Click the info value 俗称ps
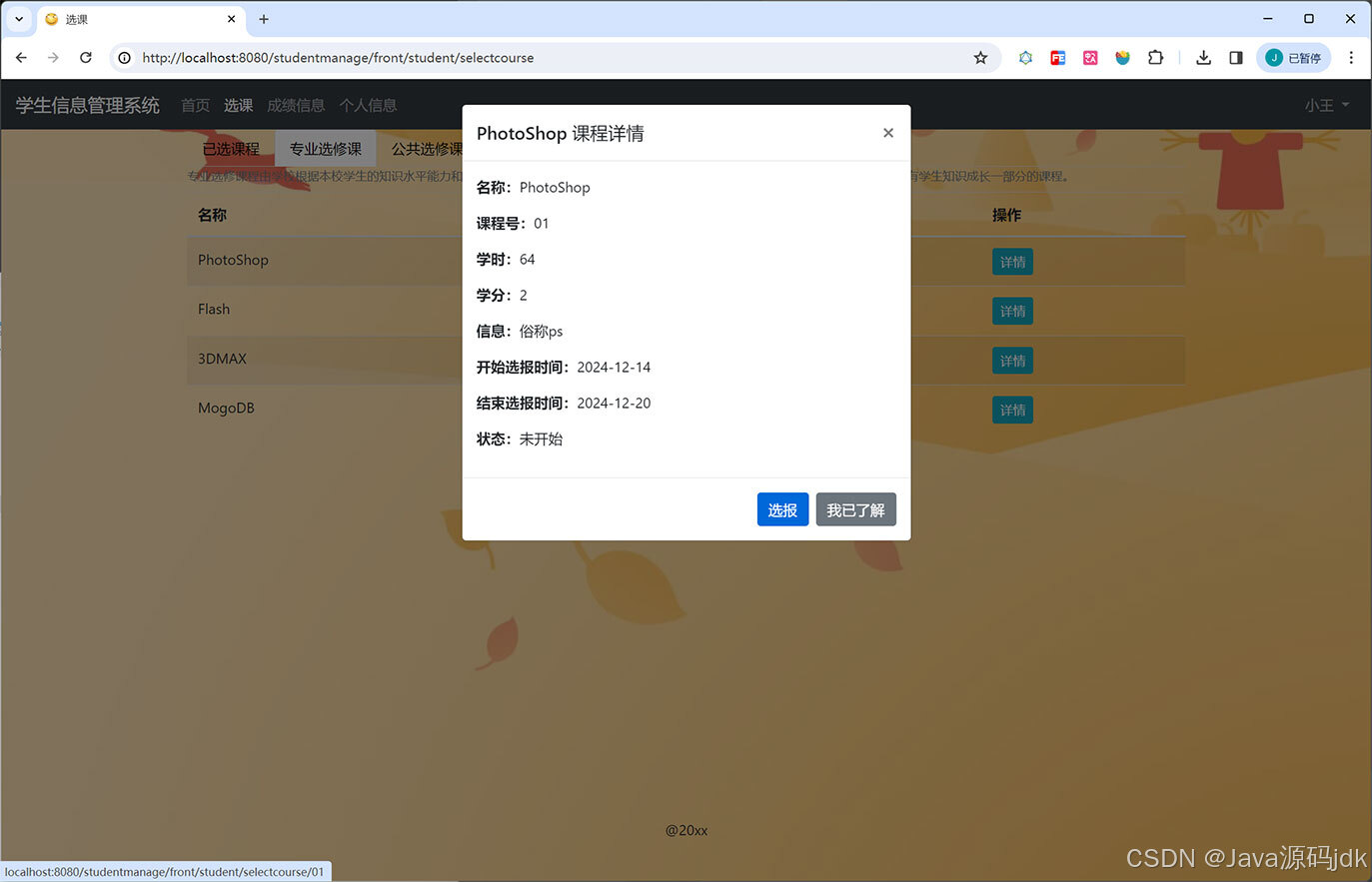 pos(541,331)
